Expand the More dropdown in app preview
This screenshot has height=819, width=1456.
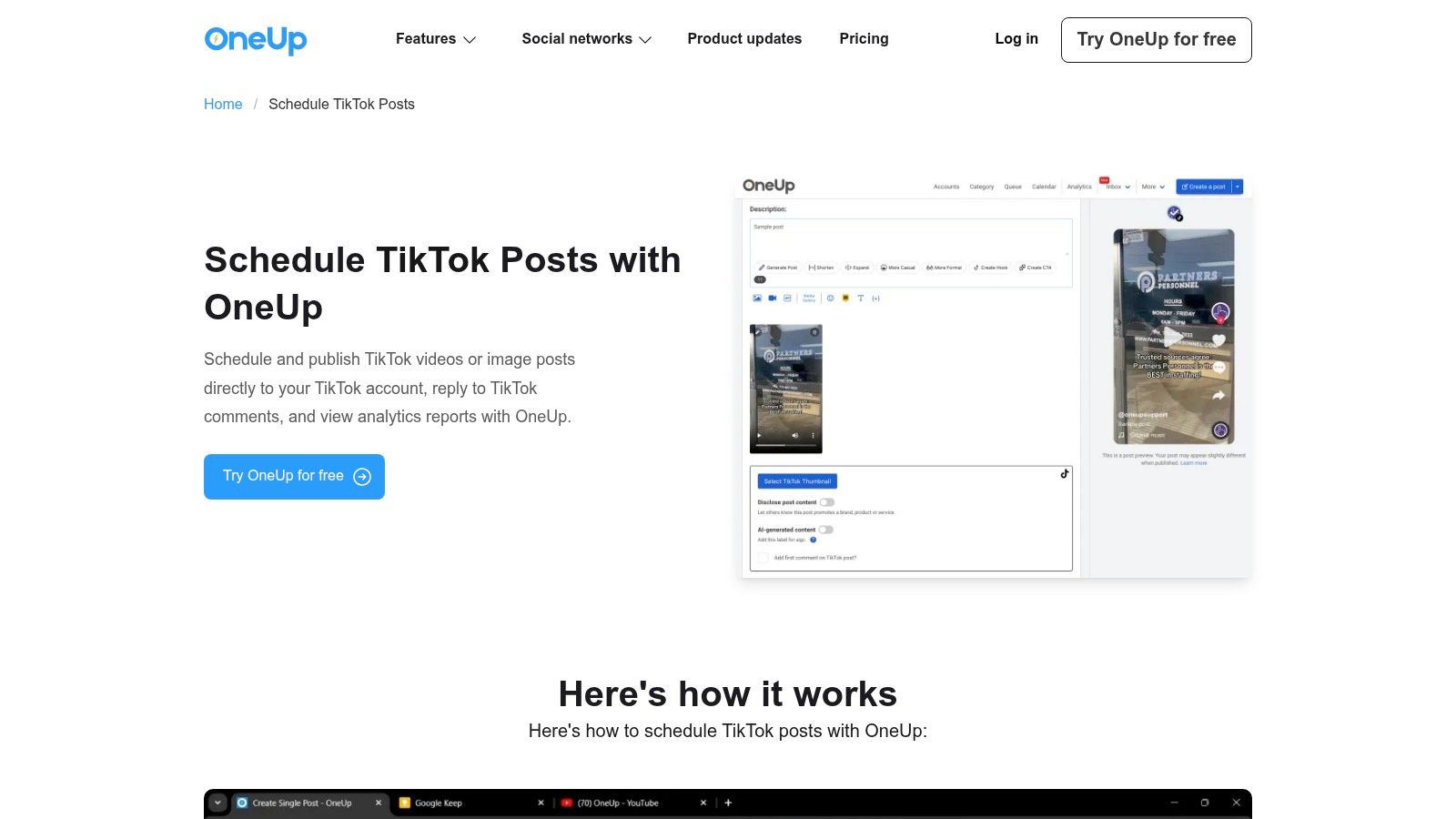point(1153,187)
